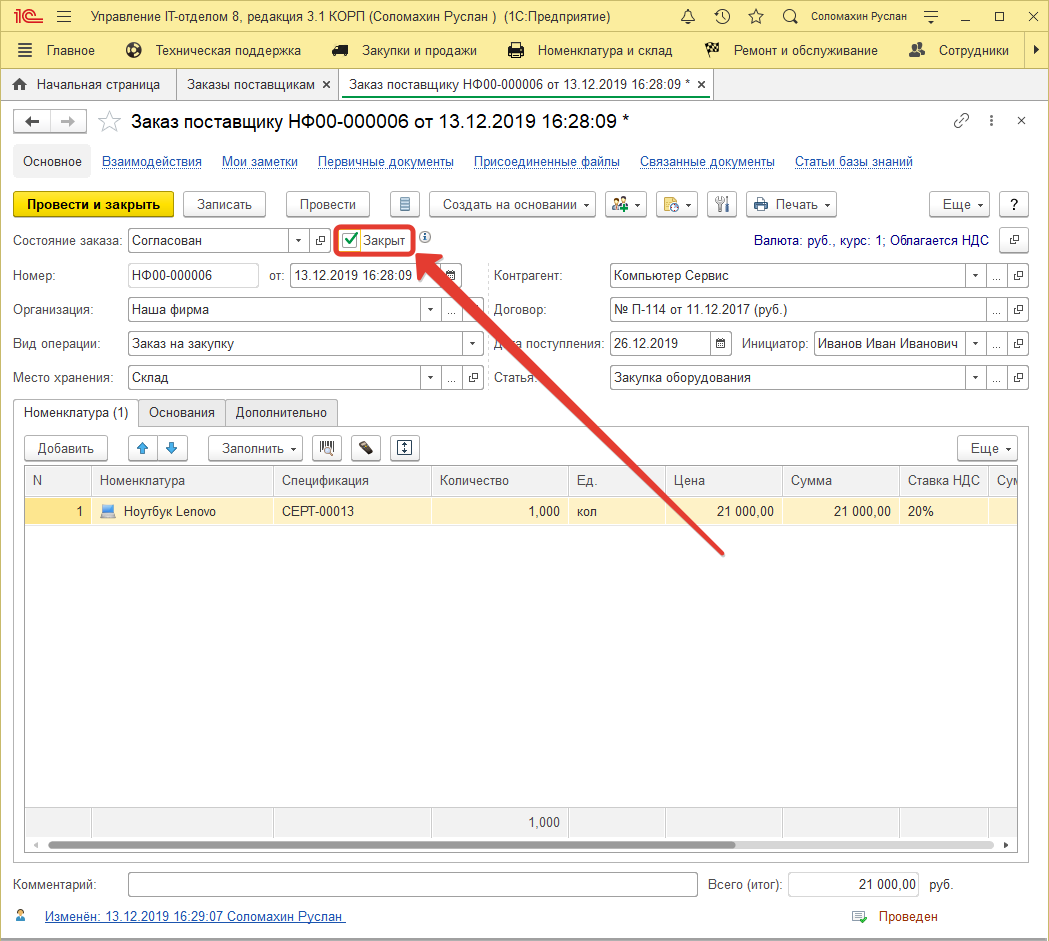Click the notifications bell icon

click(x=687, y=17)
